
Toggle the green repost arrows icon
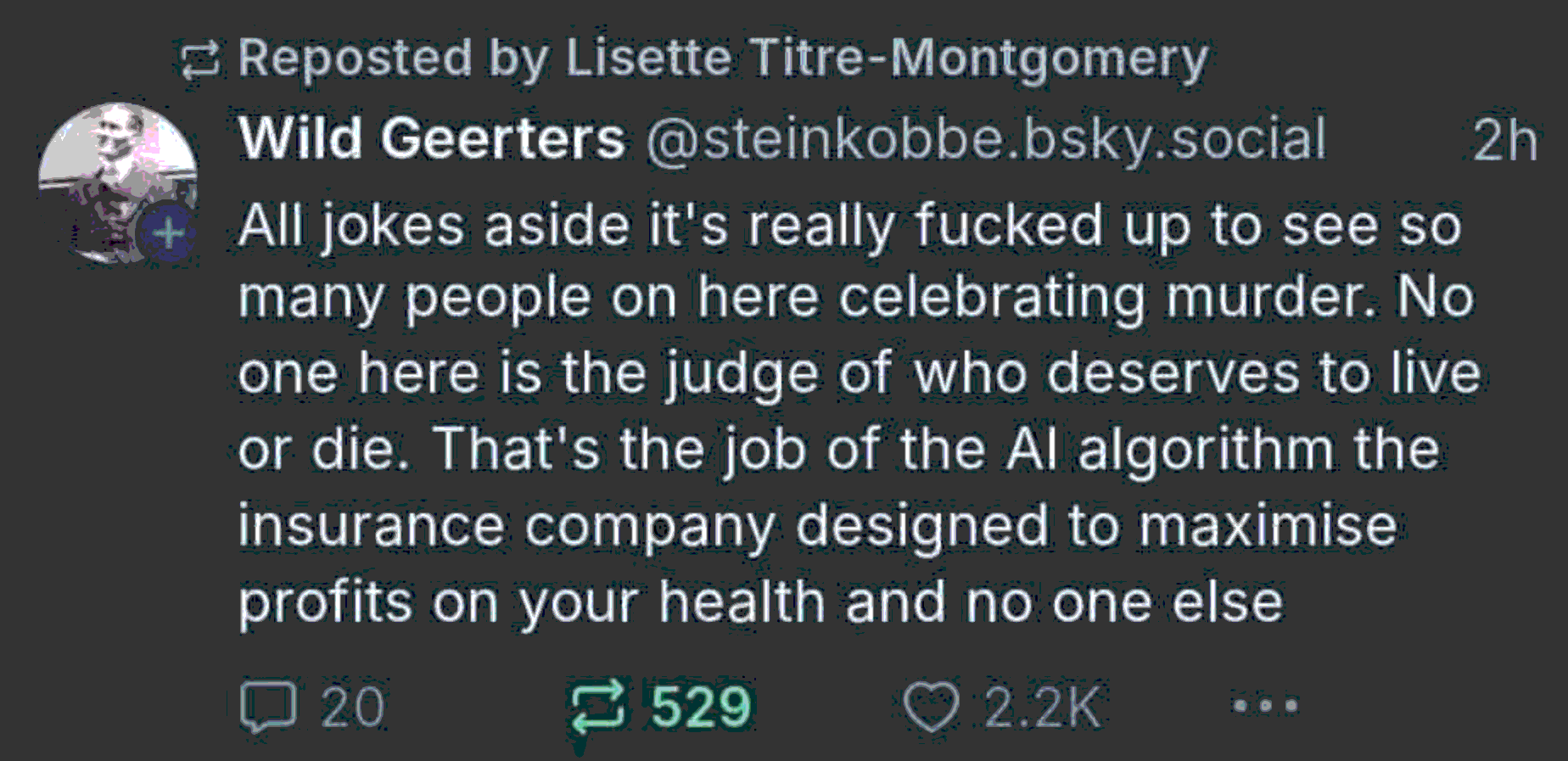(596, 706)
